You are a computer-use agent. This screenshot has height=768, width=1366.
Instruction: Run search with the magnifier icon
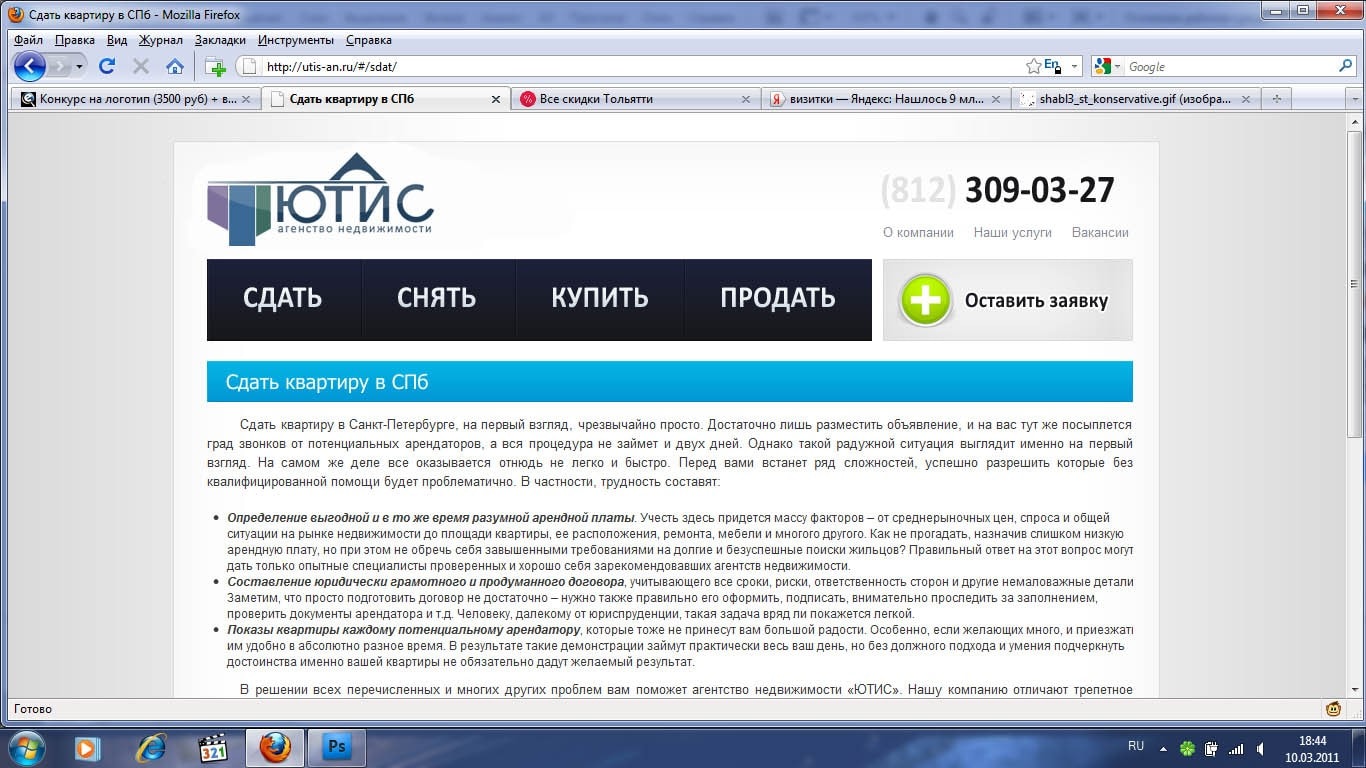coord(1345,66)
